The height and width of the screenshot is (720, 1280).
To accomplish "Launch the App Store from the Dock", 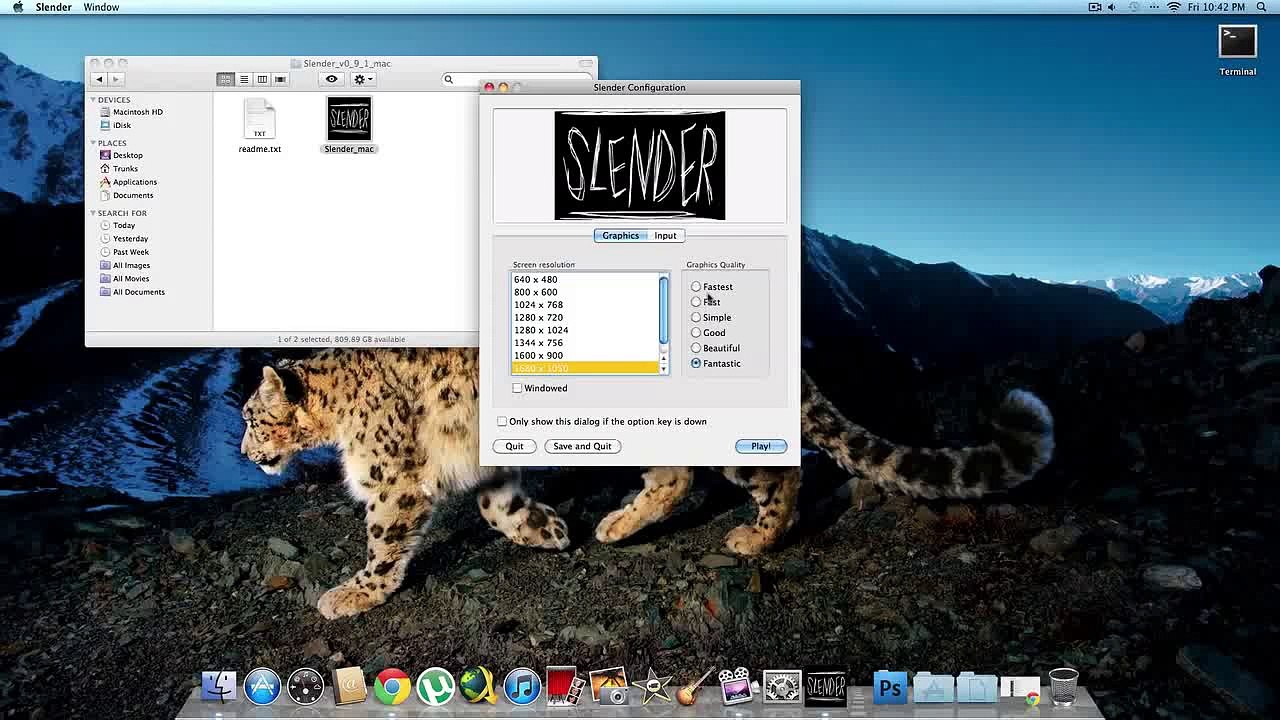I will click(262, 686).
